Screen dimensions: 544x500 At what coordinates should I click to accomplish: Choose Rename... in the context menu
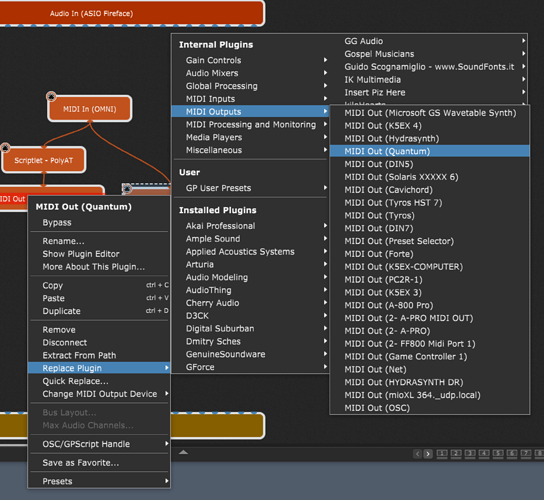[x=99, y=241]
